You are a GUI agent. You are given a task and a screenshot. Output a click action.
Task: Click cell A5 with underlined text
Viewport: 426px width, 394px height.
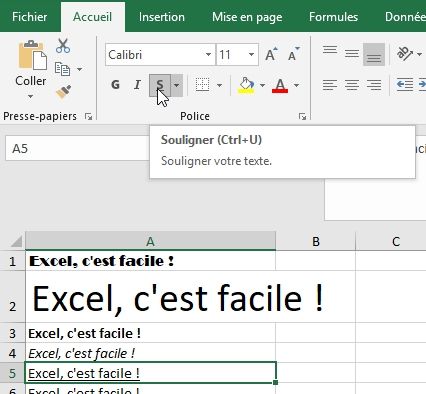pos(150,373)
